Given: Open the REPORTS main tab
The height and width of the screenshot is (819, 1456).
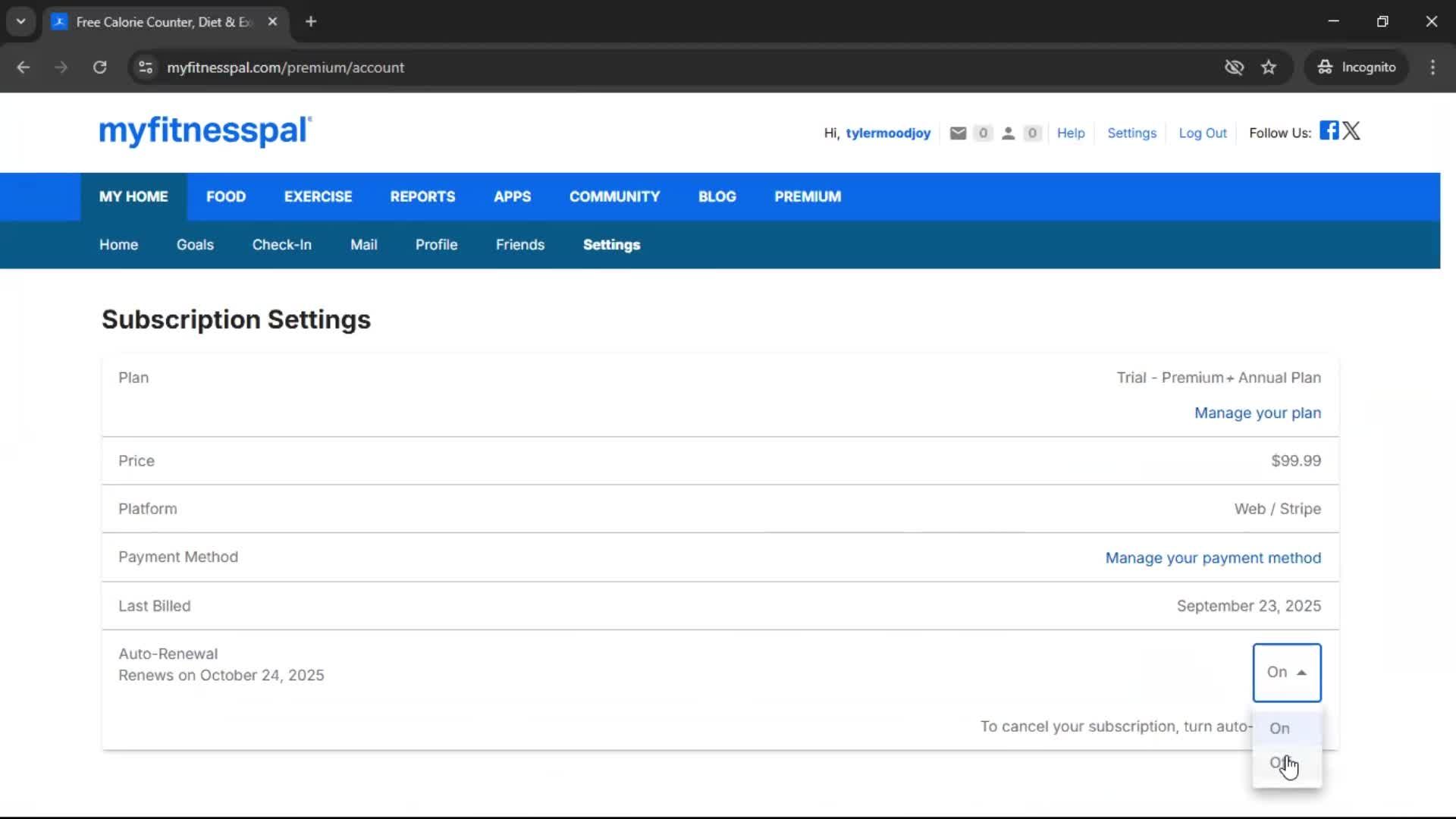Looking at the screenshot, I should pyautogui.click(x=422, y=196).
